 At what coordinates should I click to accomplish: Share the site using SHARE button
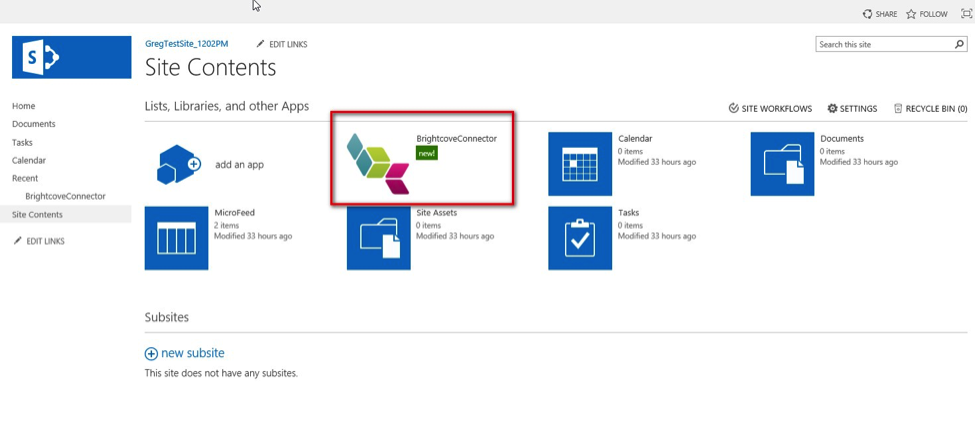click(880, 14)
